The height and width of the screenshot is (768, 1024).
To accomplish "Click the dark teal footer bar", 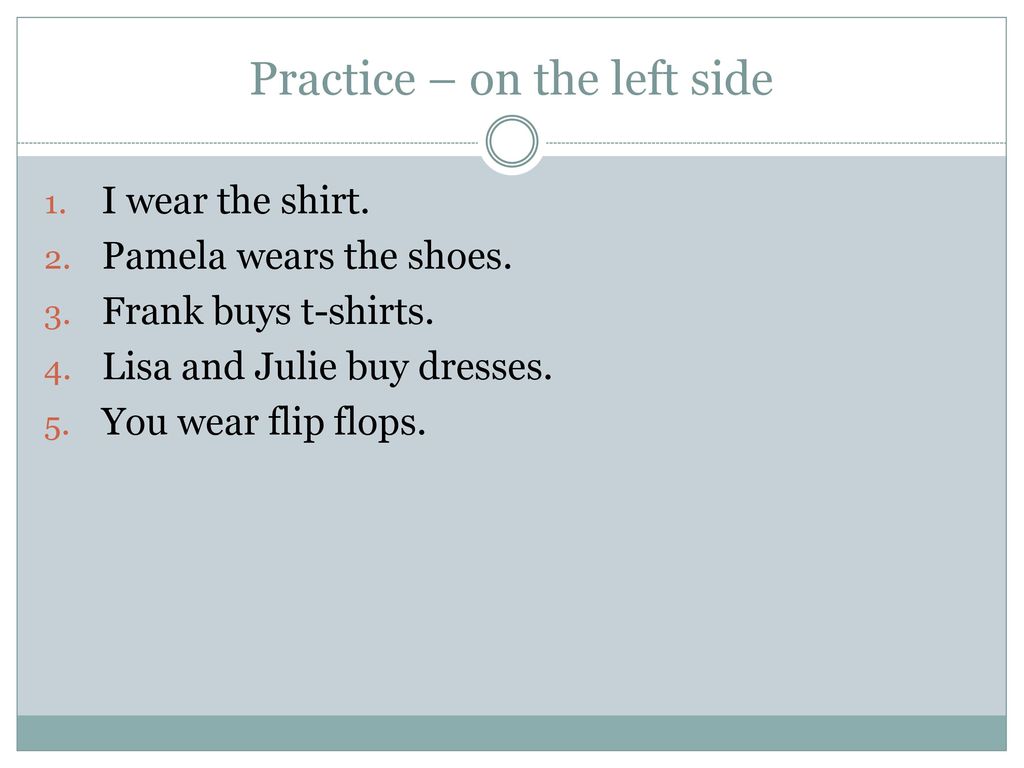I will point(511,733).
